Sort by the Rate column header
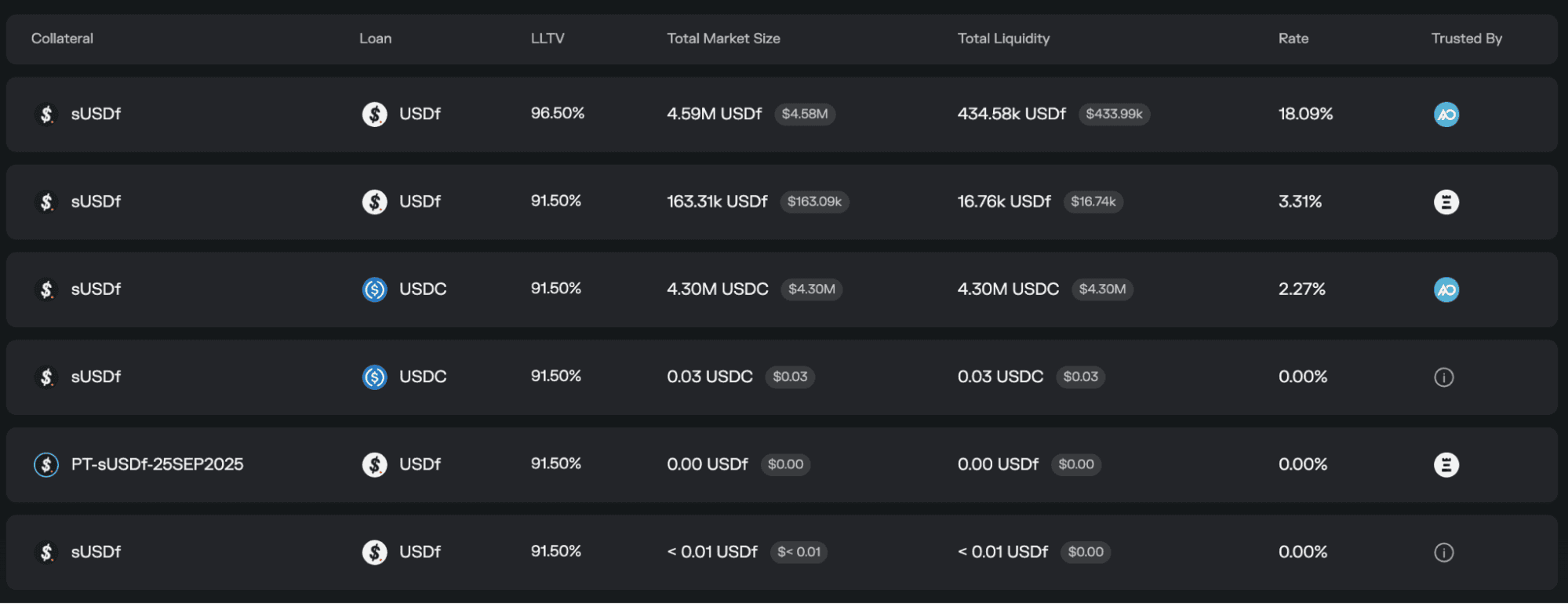The image size is (1568, 604). (1293, 38)
